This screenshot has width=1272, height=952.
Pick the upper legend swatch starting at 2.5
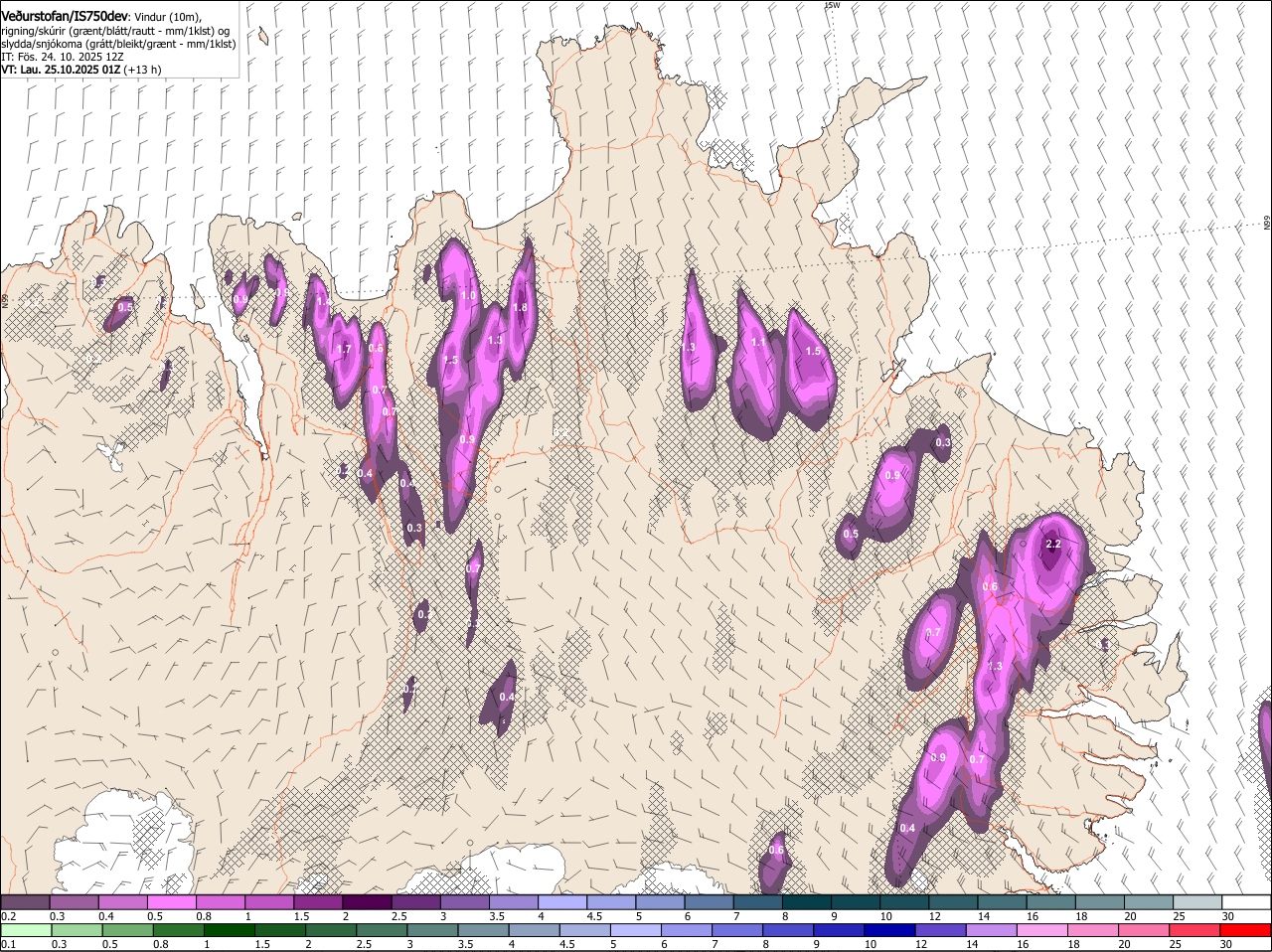(x=415, y=901)
